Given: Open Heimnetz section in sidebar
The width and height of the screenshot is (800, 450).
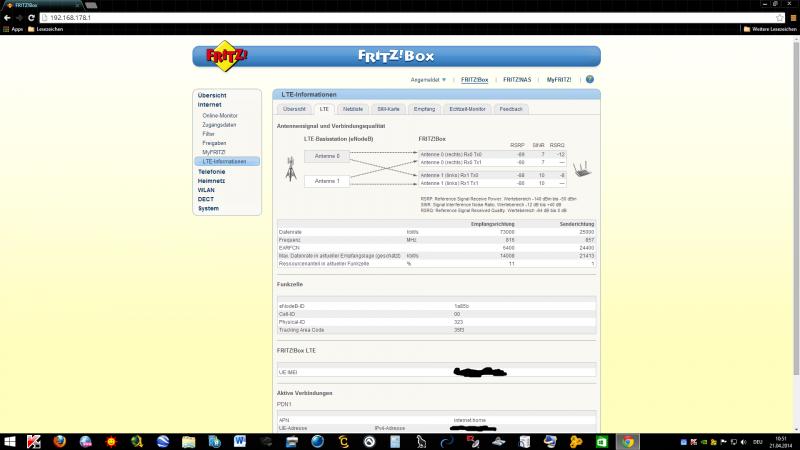Looking at the screenshot, I should [211, 181].
